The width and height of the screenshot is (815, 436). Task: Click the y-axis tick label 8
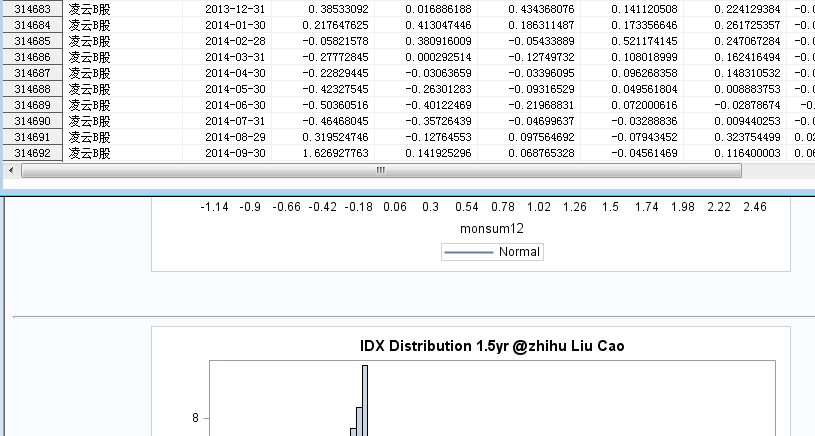coord(196,418)
